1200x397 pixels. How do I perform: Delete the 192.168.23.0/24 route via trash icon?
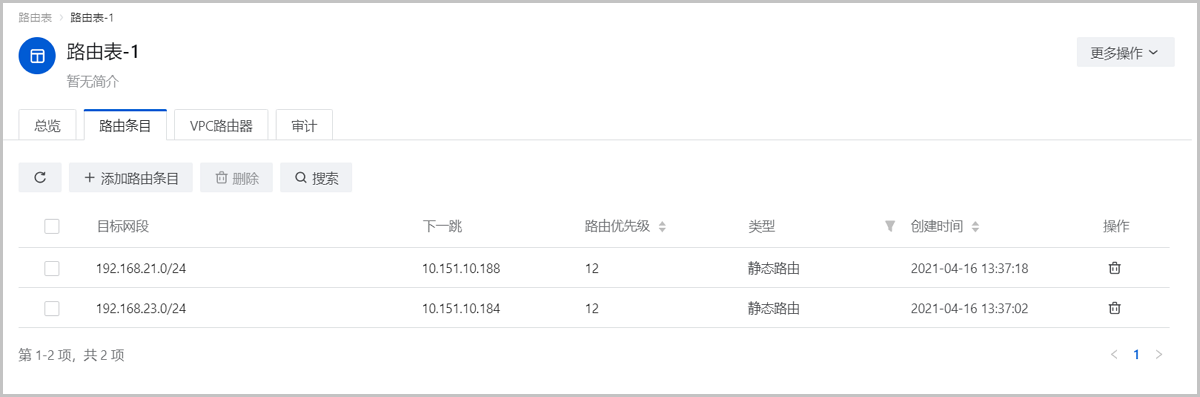(x=1114, y=308)
